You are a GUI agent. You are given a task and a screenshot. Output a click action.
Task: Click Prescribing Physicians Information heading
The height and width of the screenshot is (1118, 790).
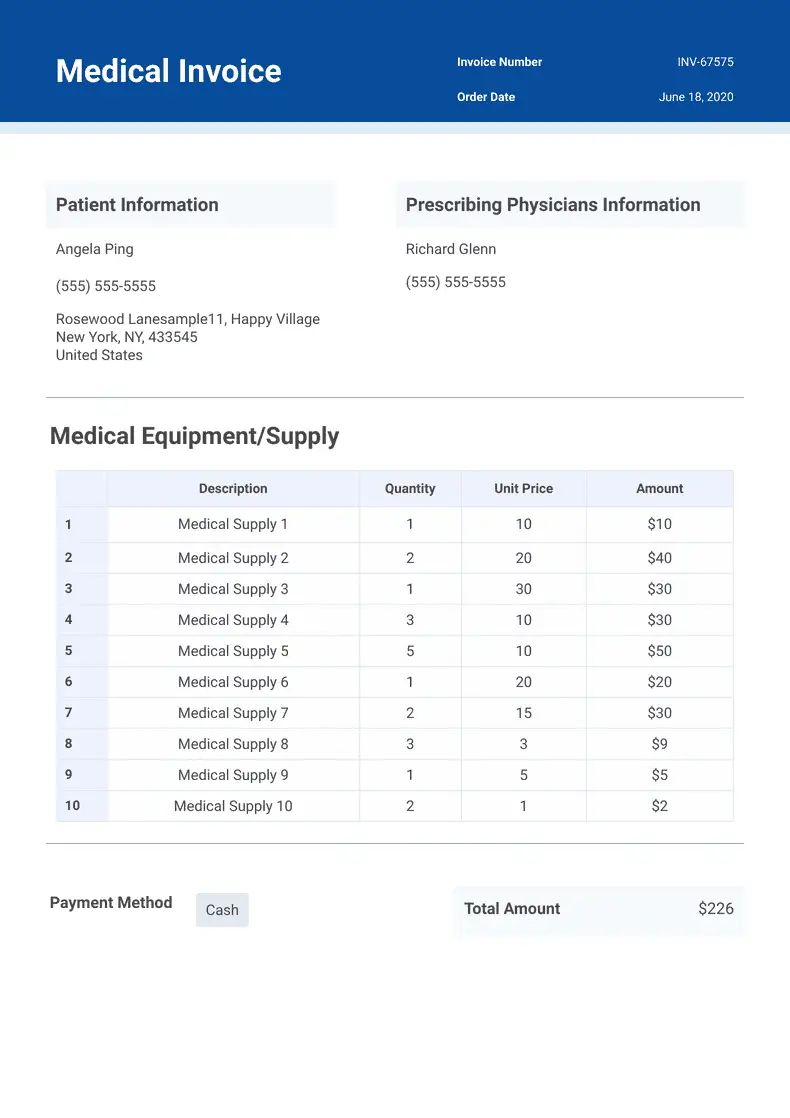553,205
